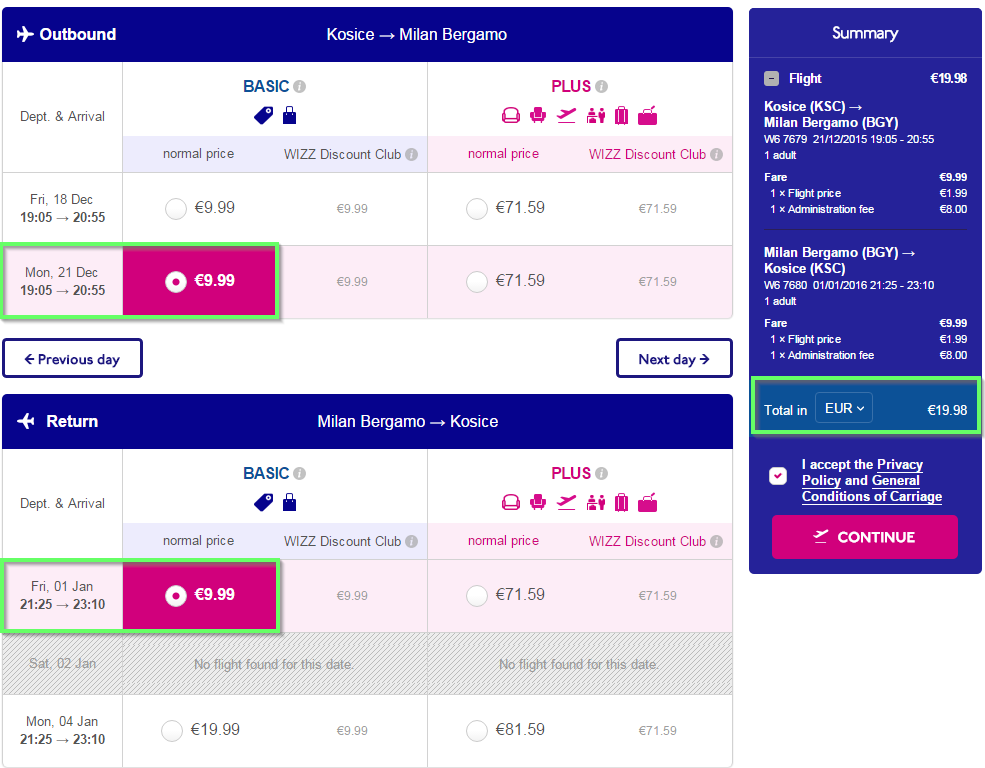Click outbound WIZZ Discount Club info icon under BASIC

pos(411,154)
